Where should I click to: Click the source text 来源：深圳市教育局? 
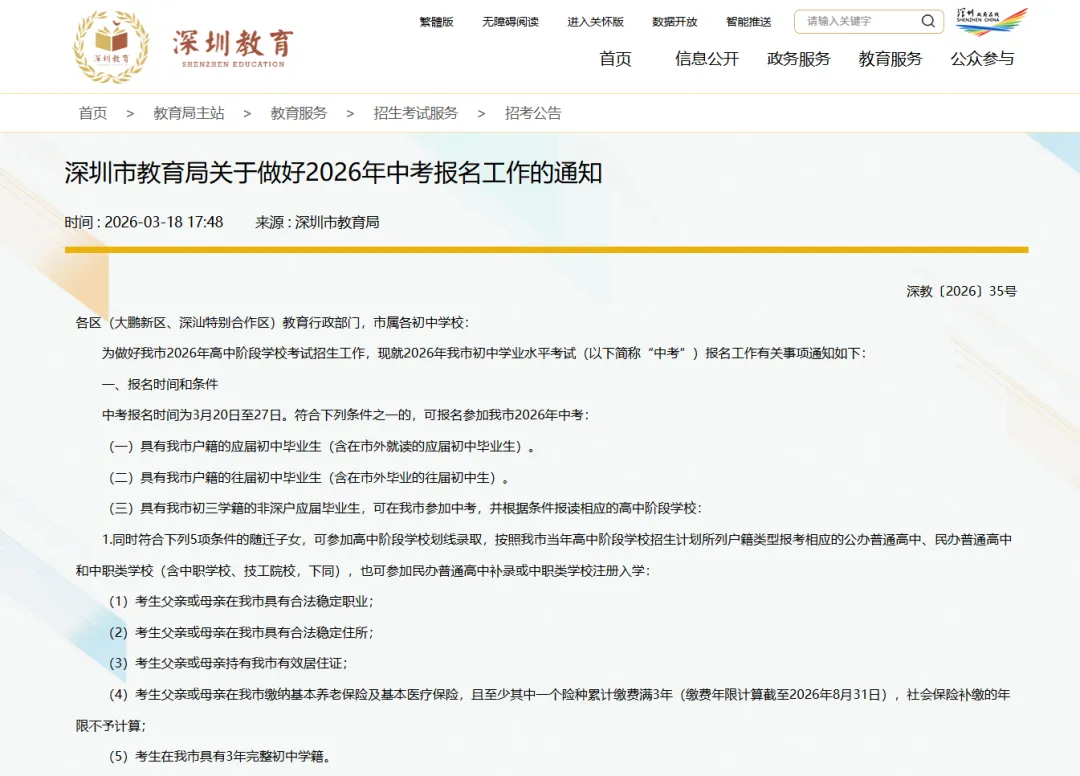[x=318, y=222]
